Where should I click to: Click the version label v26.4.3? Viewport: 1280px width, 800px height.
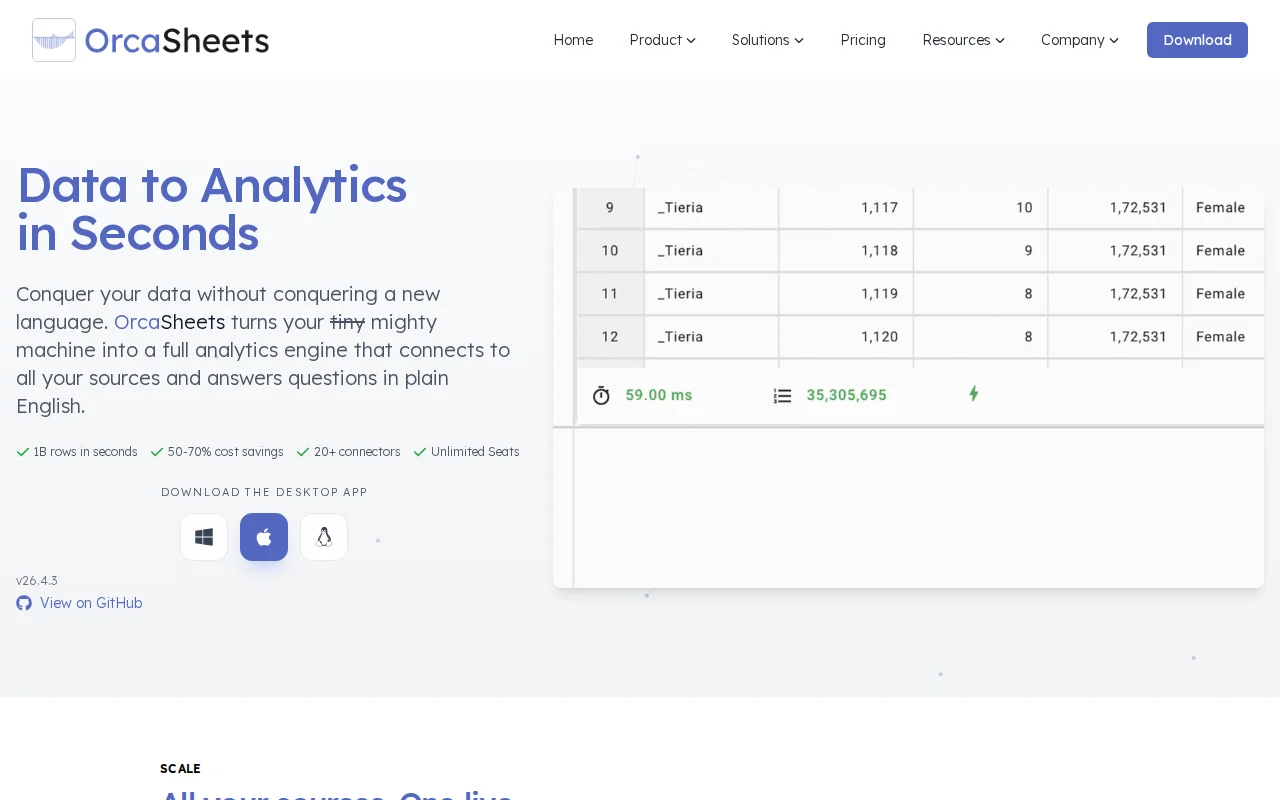(37, 580)
